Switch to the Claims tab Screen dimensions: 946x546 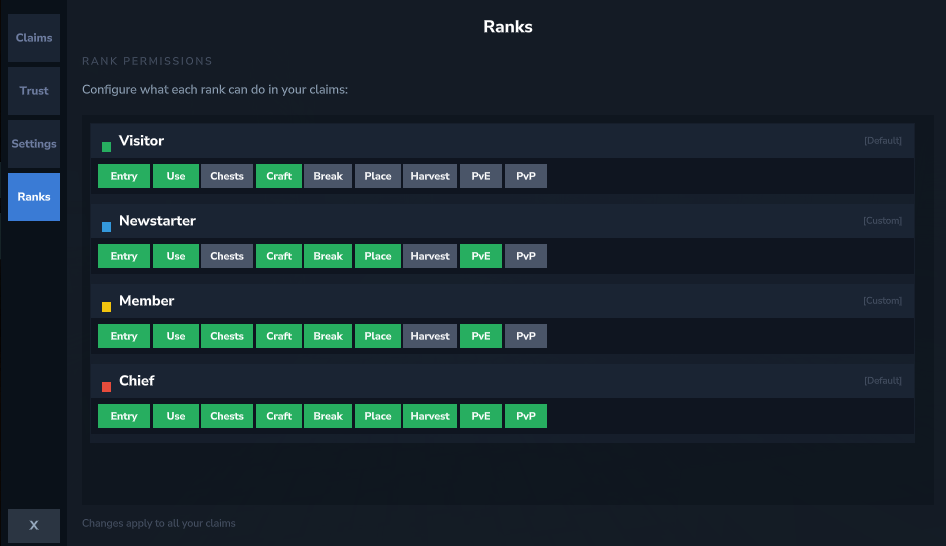click(34, 38)
